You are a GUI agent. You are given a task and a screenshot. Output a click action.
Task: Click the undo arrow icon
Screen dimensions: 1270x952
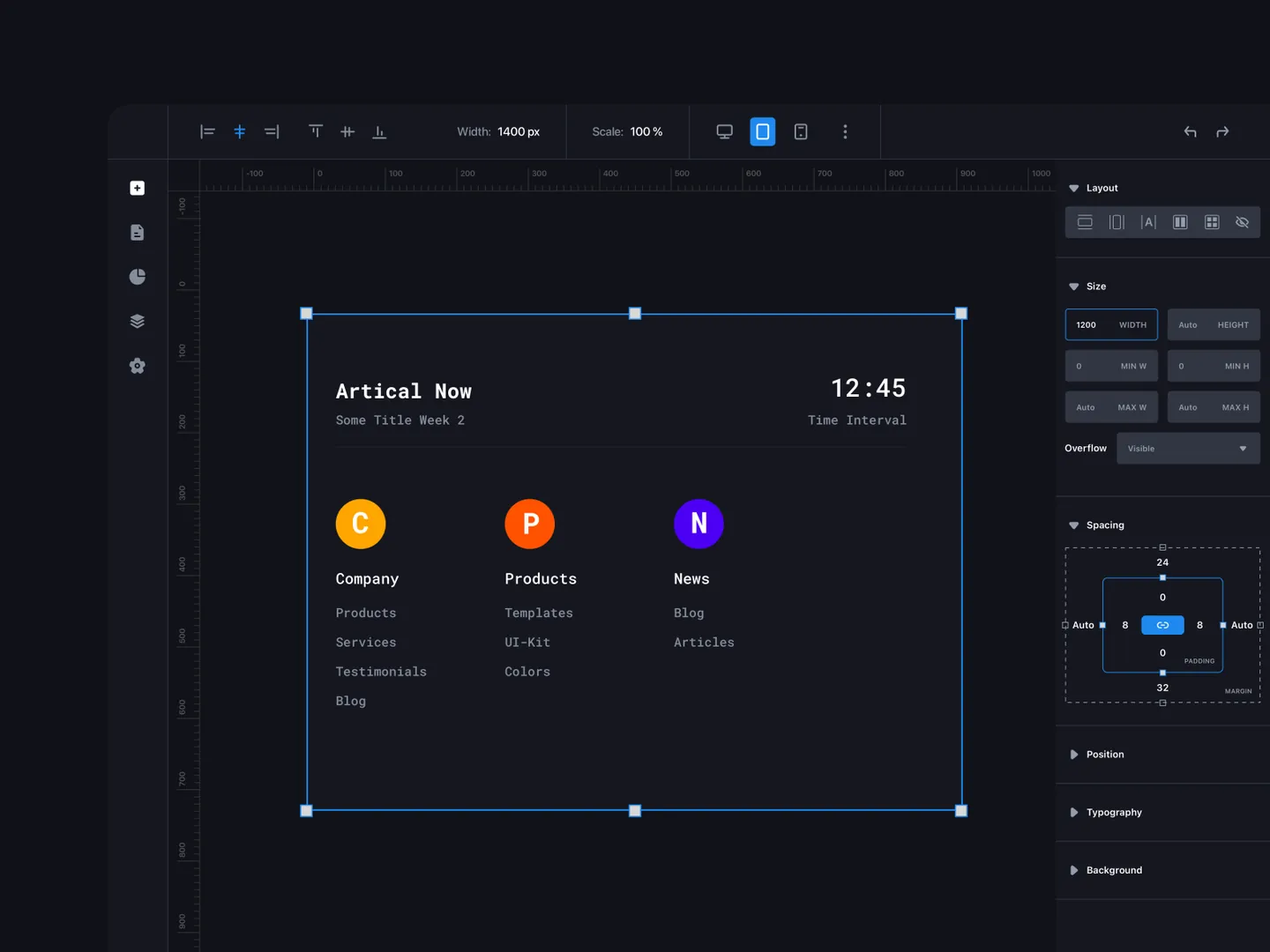pyautogui.click(x=1190, y=132)
